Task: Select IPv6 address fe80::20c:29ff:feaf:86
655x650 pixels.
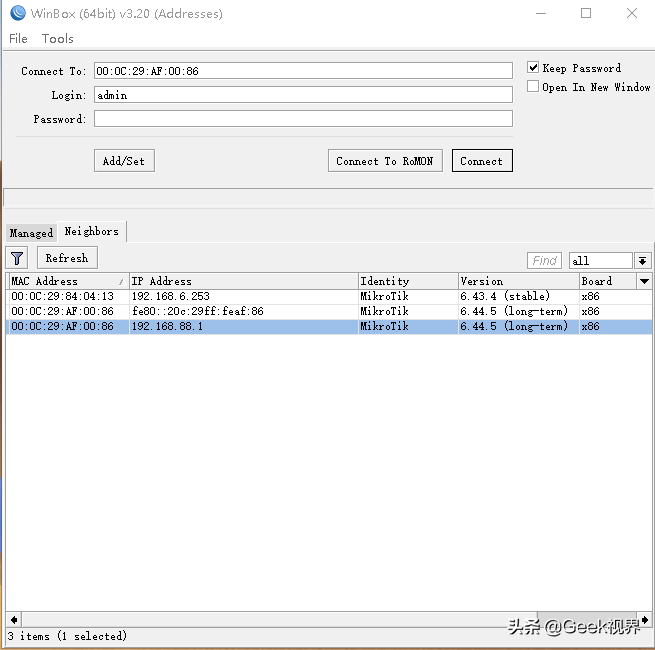Action: coord(198,311)
